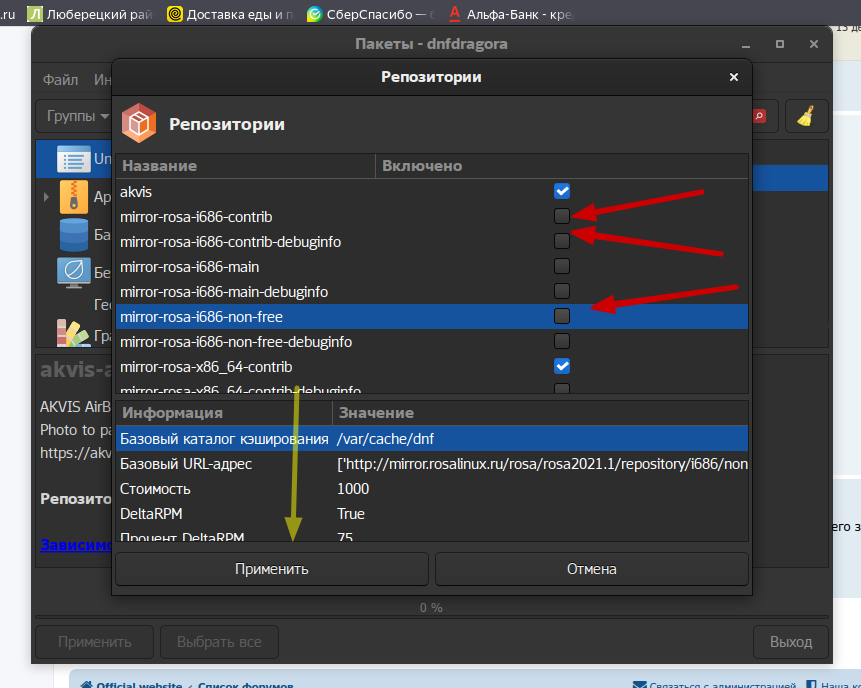
Task: Click the Repositories dialog box icon
Action: coord(139,123)
